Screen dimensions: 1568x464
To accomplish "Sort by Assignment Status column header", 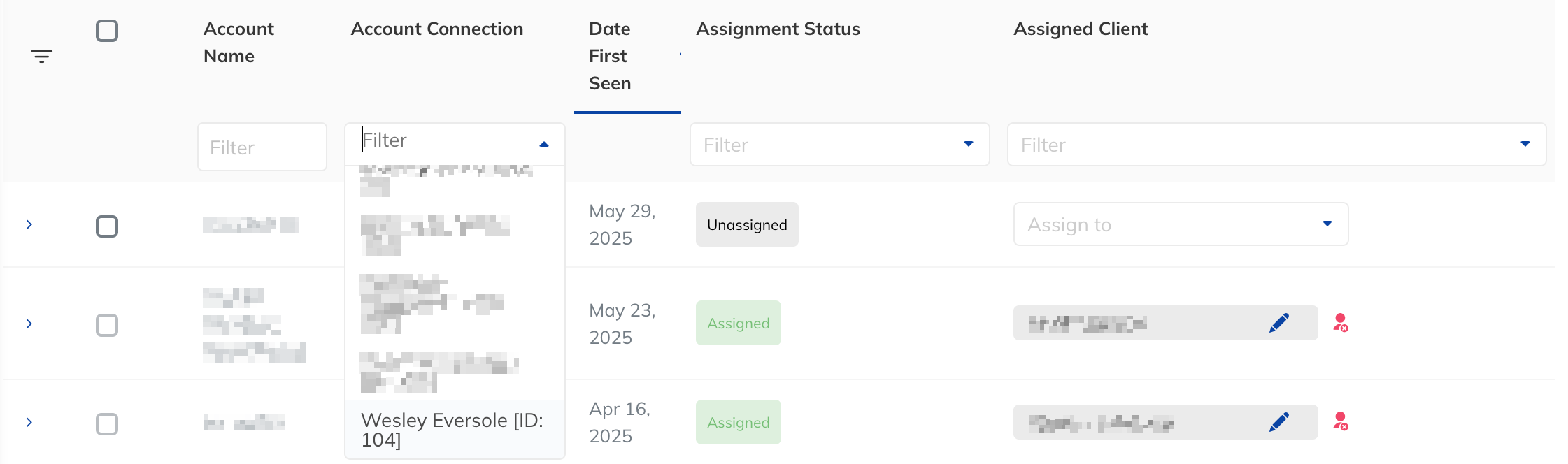I will (778, 29).
